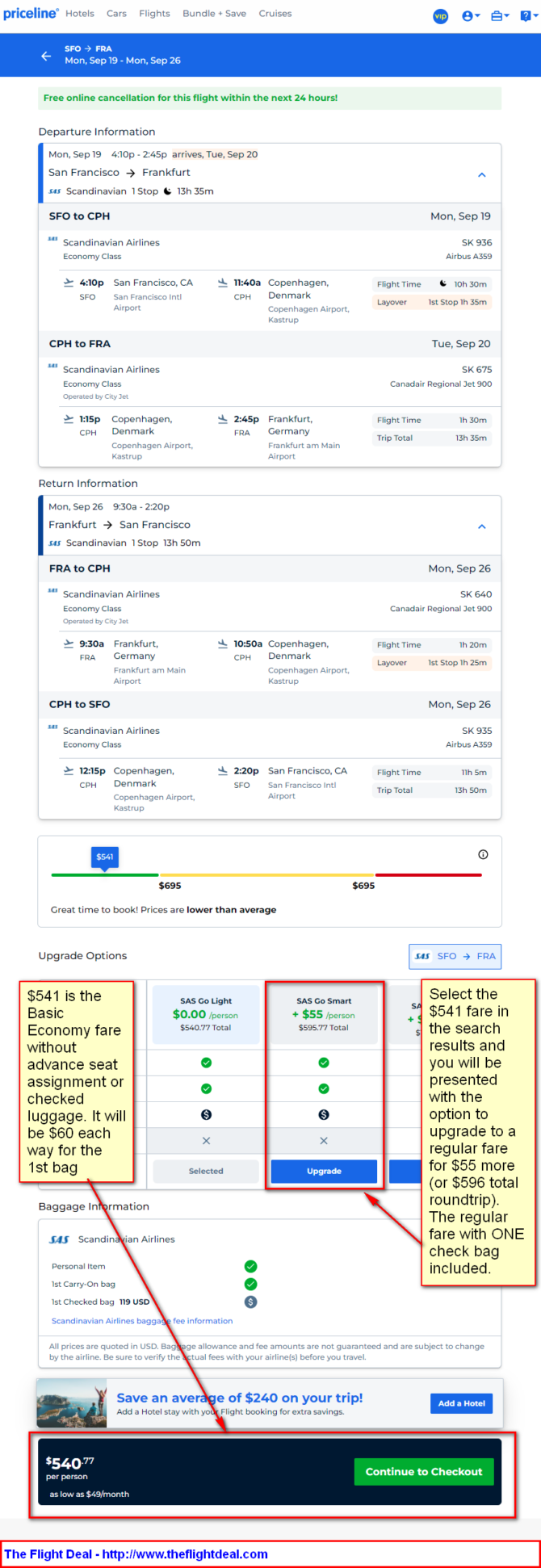Go to the Hotels tab
Image resolution: width=541 pixels, height=1568 pixels.
click(x=80, y=14)
